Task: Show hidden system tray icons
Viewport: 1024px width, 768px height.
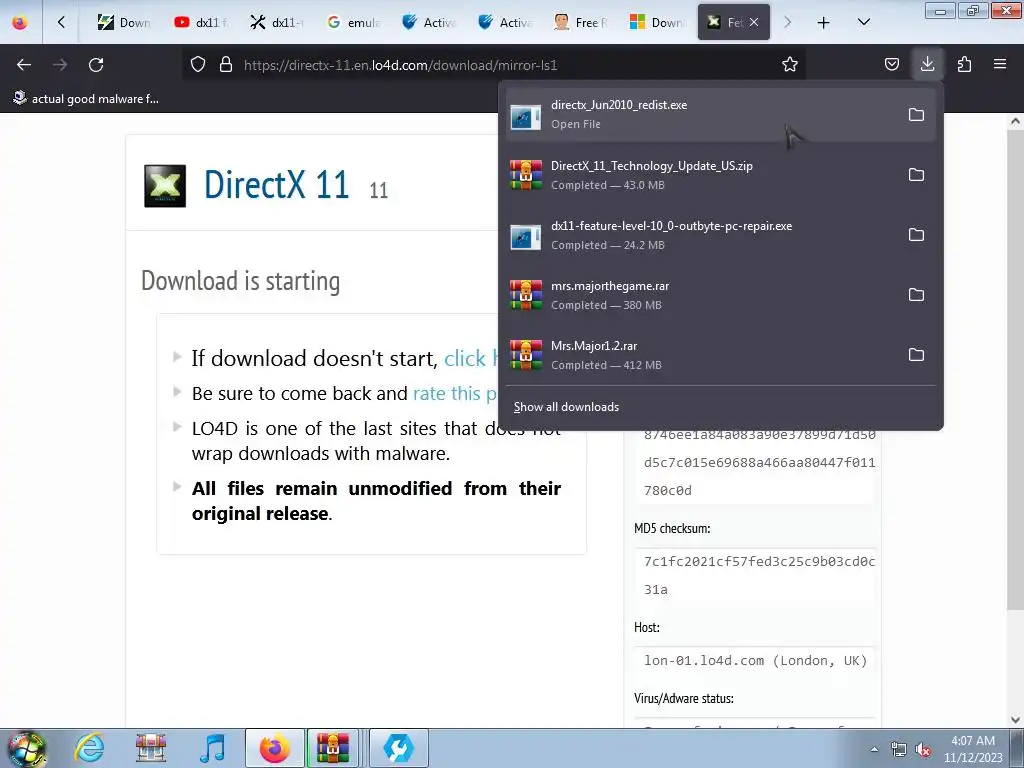Action: pyautogui.click(x=874, y=750)
